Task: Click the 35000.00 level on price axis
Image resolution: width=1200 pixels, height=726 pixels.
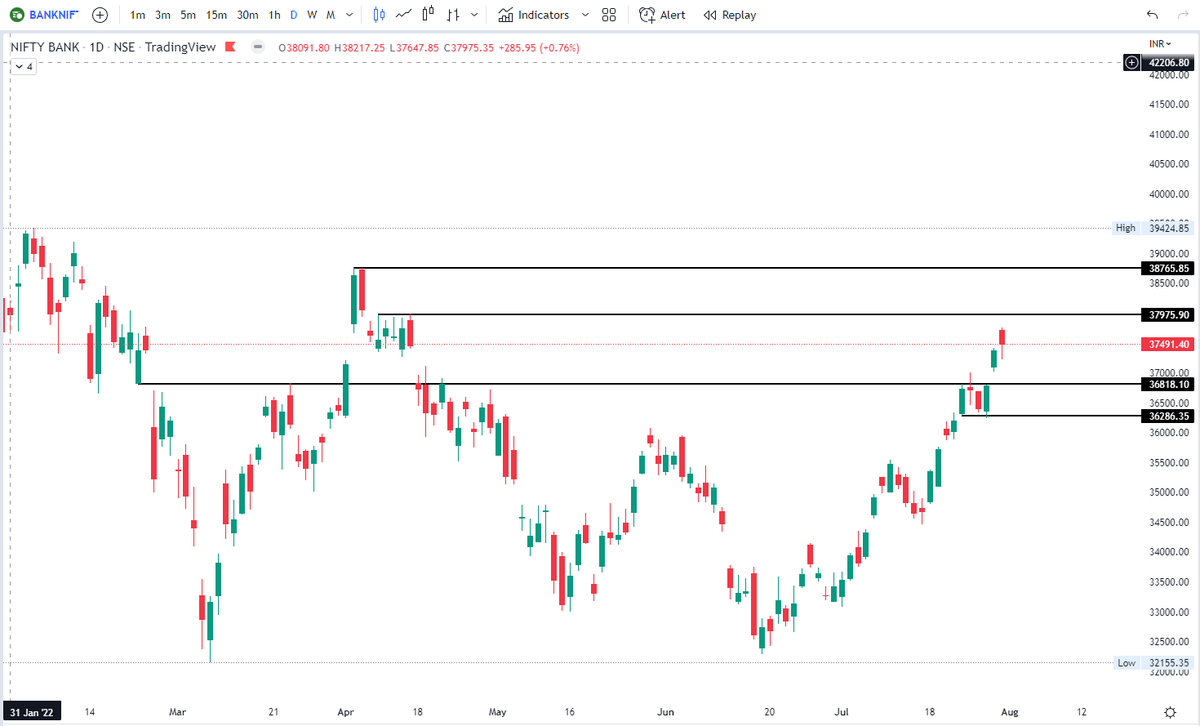Action: tap(1168, 492)
